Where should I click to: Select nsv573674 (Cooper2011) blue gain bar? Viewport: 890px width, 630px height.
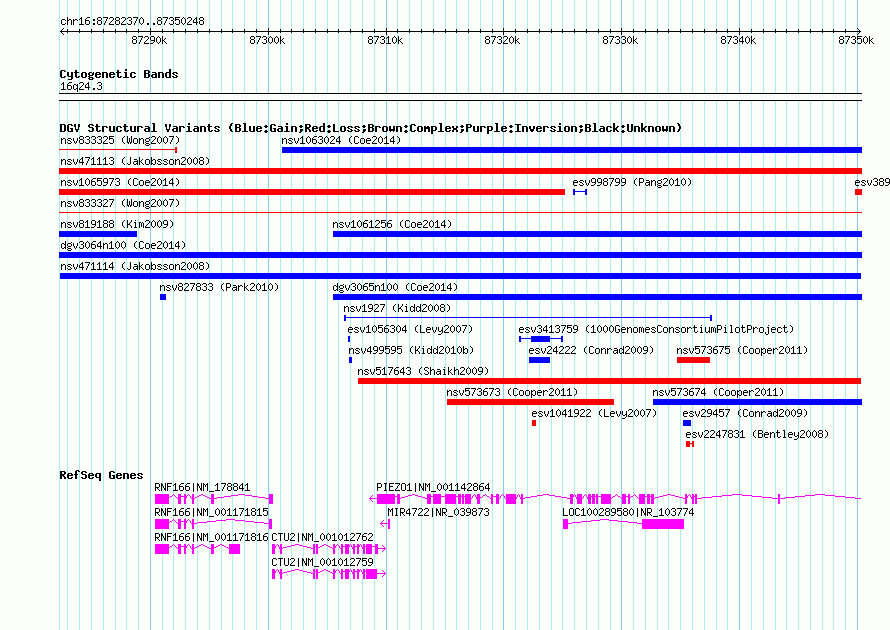[x=757, y=402]
